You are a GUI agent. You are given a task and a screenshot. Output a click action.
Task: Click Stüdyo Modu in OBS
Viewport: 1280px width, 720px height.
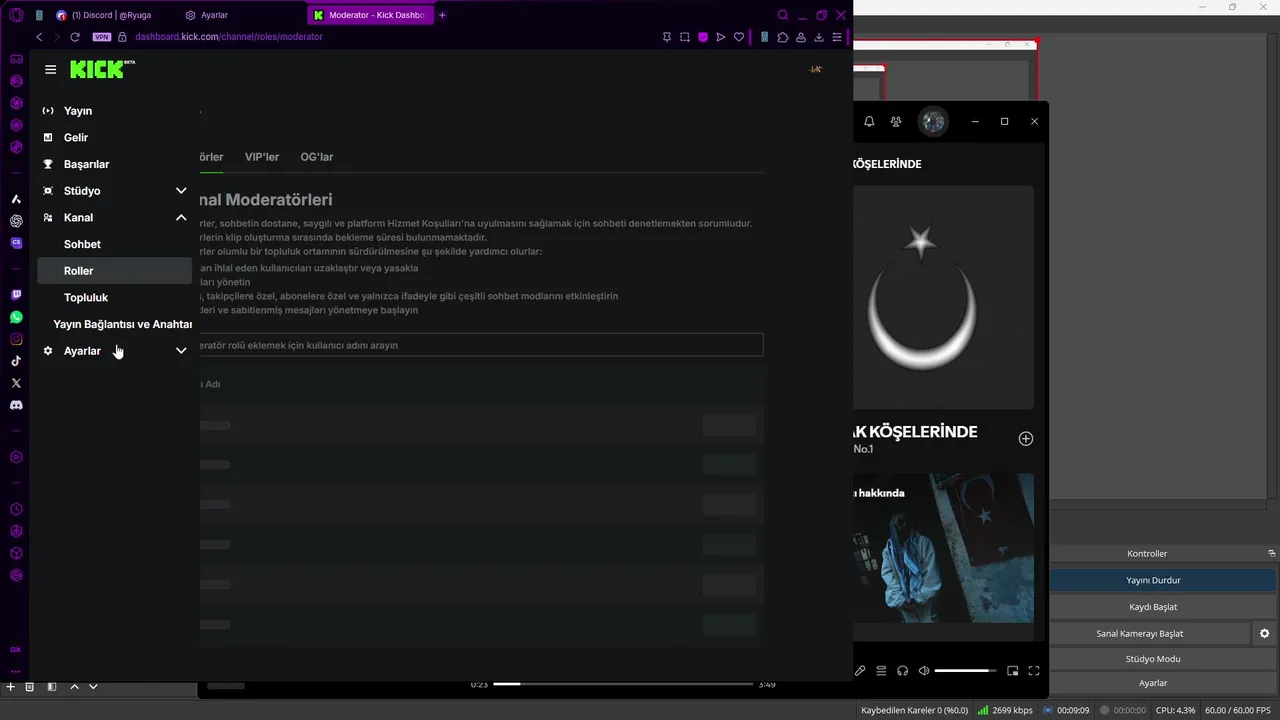1153,659
